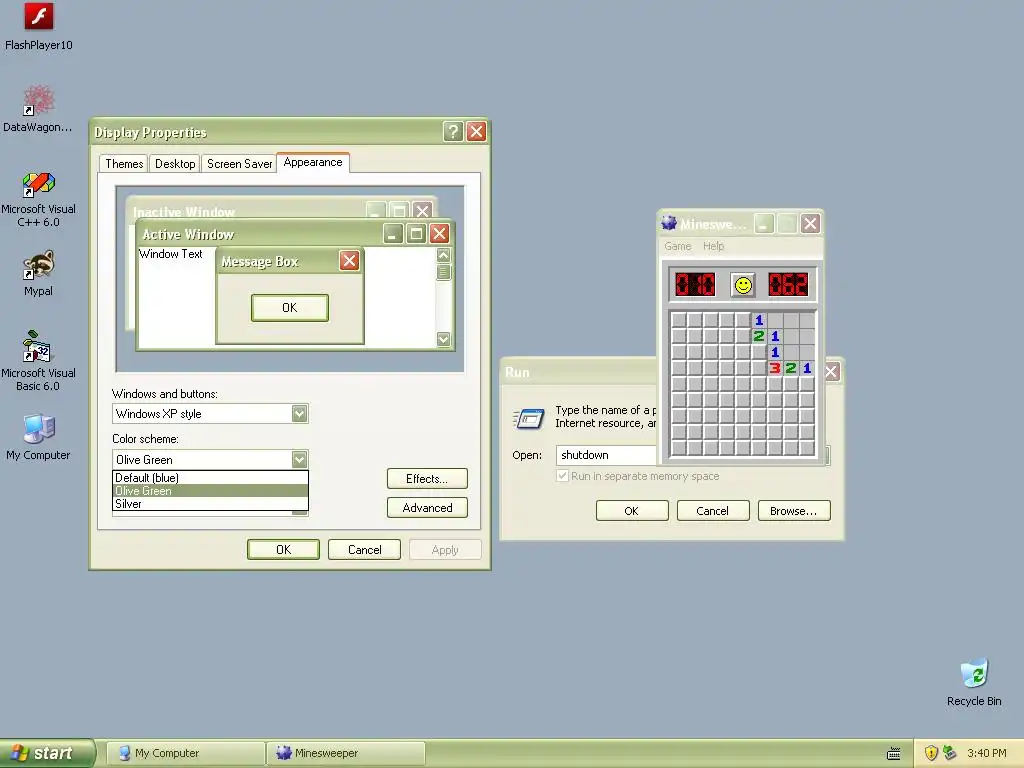Image resolution: width=1024 pixels, height=768 pixels.
Task: Click the Safely Remove Hardware tray icon
Action: tap(949, 753)
